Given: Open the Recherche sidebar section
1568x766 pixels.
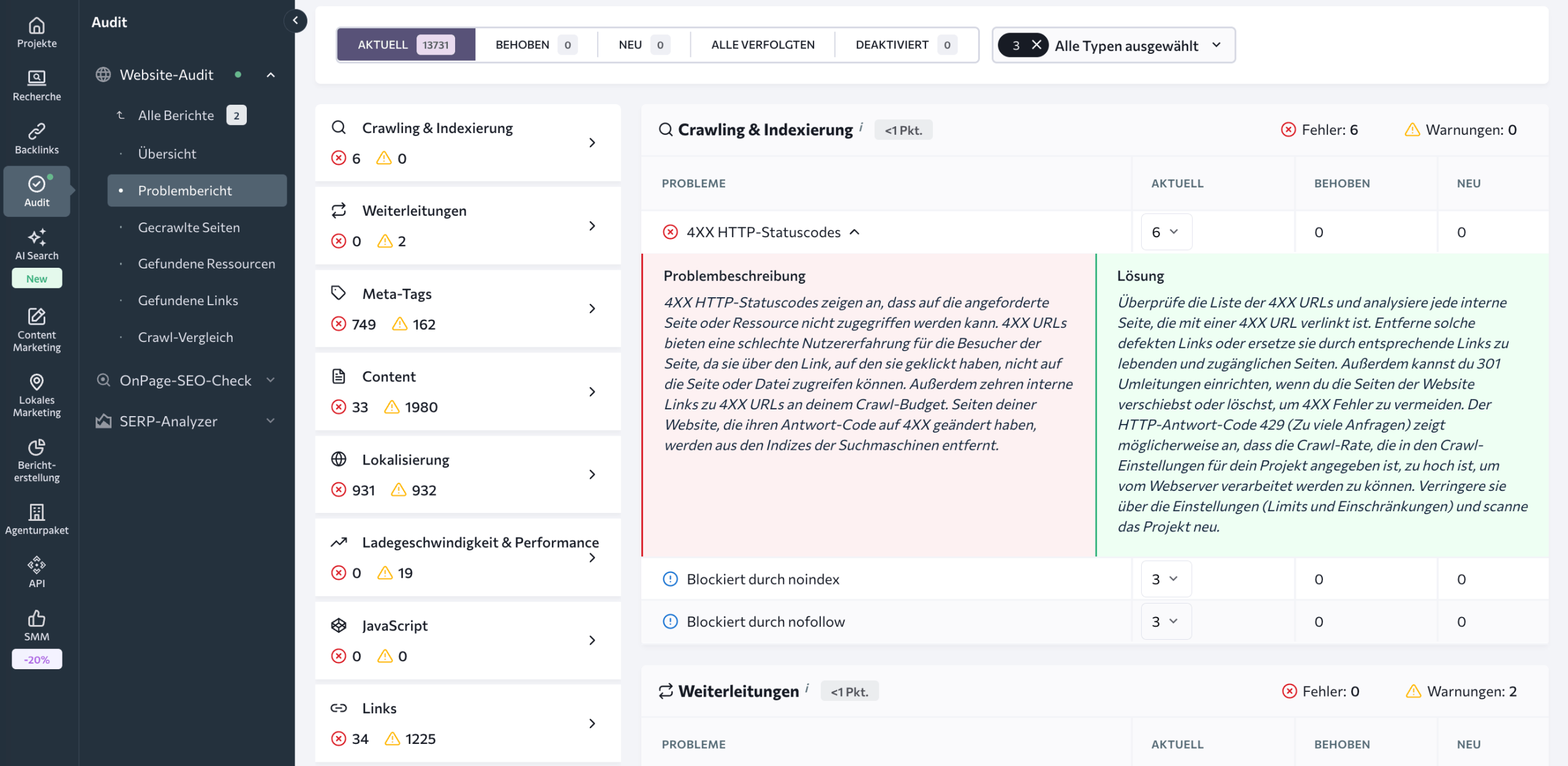Looking at the screenshot, I should tap(37, 86).
